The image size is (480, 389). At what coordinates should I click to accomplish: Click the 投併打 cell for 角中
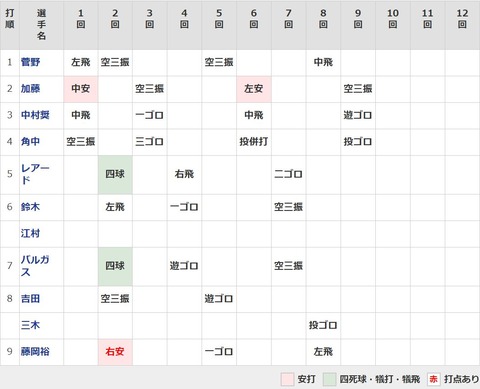[x=254, y=142]
